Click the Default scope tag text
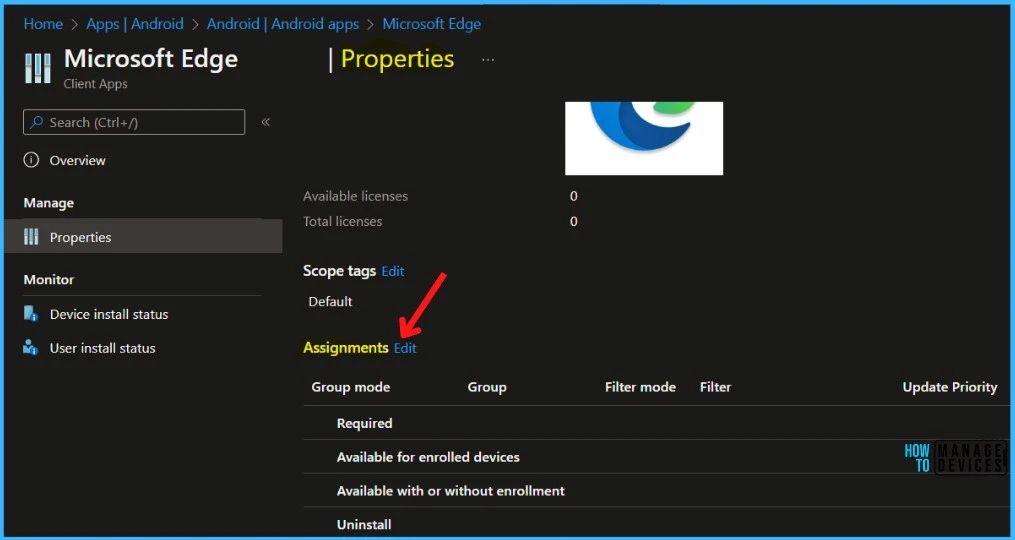This screenshot has width=1015, height=540. tap(330, 302)
